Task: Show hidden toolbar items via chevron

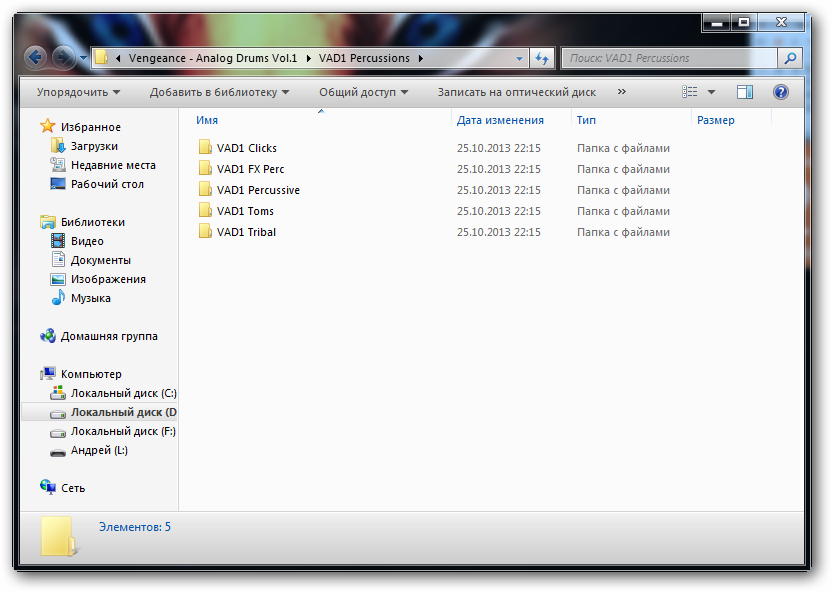Action: click(x=621, y=92)
